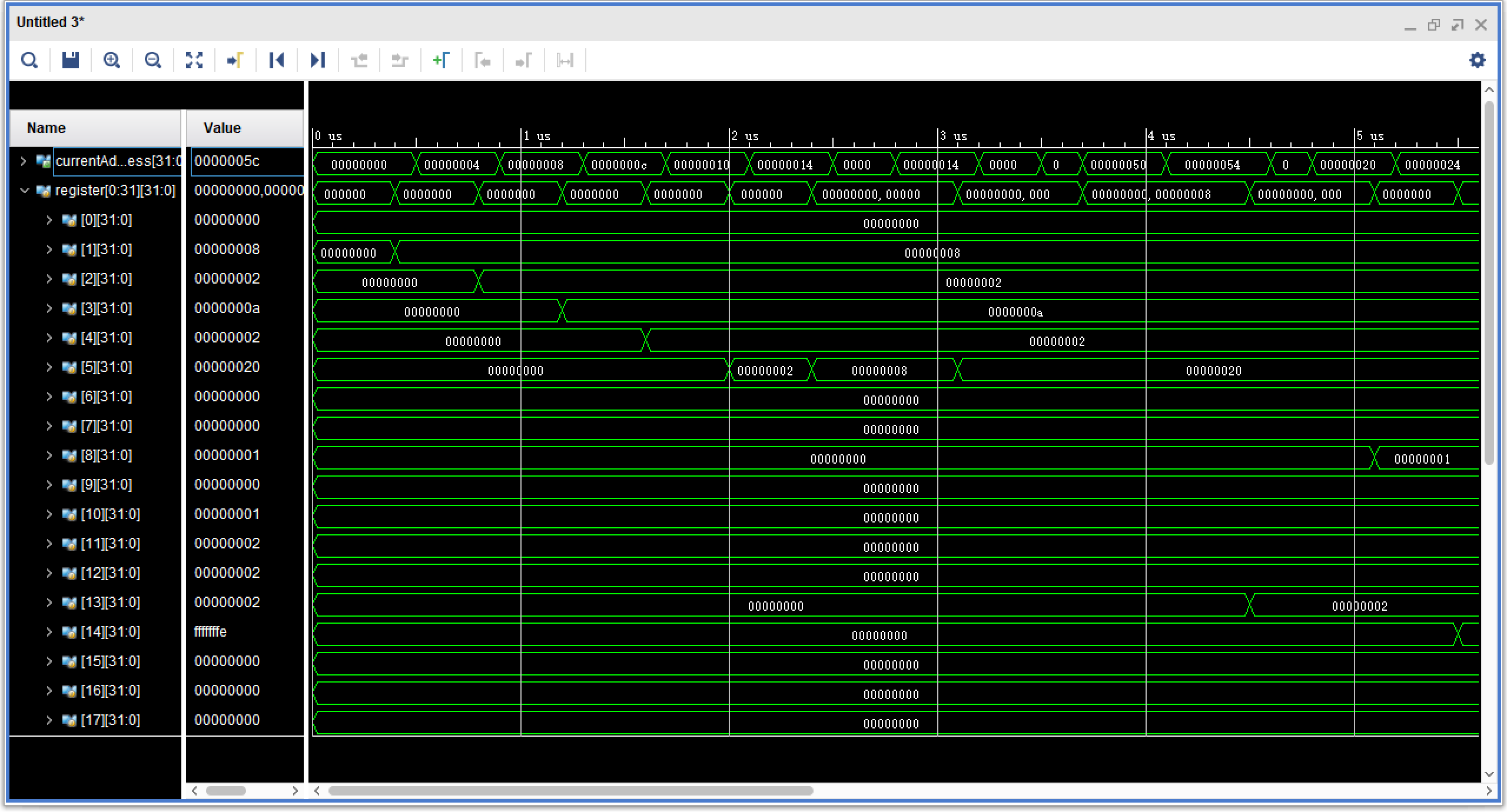The image size is (1507, 812).
Task: Add a marker to the waveform
Action: click(441, 60)
